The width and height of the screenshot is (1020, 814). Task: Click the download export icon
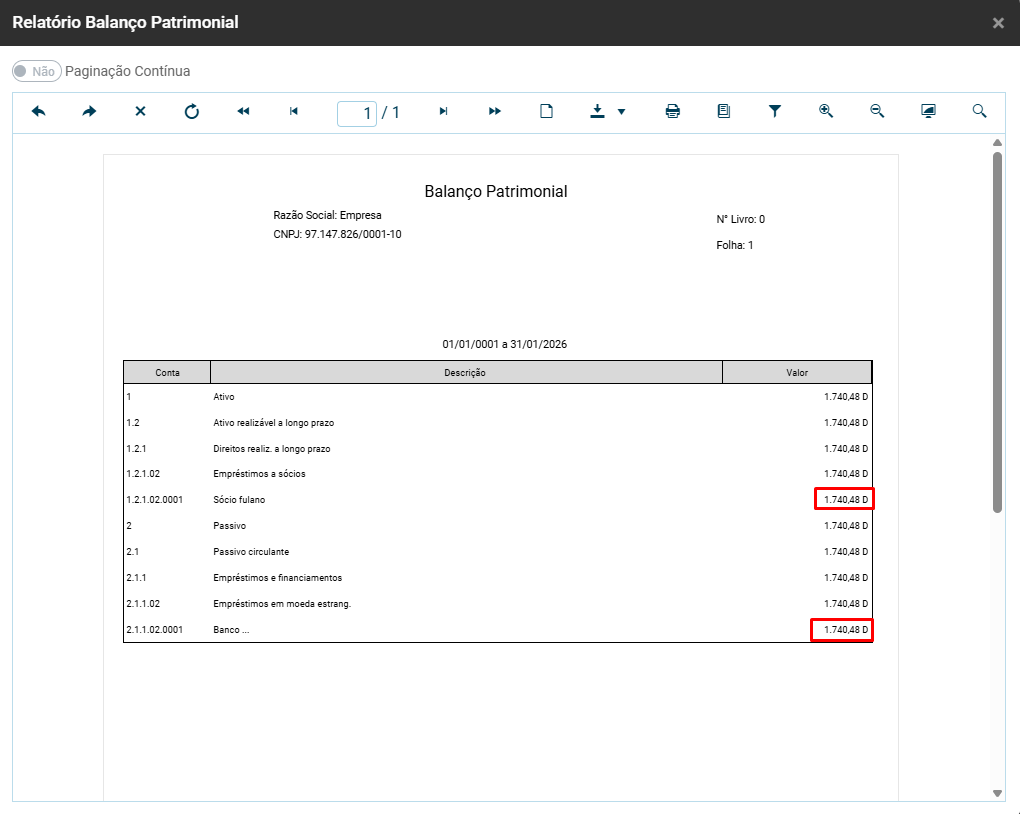click(x=597, y=111)
